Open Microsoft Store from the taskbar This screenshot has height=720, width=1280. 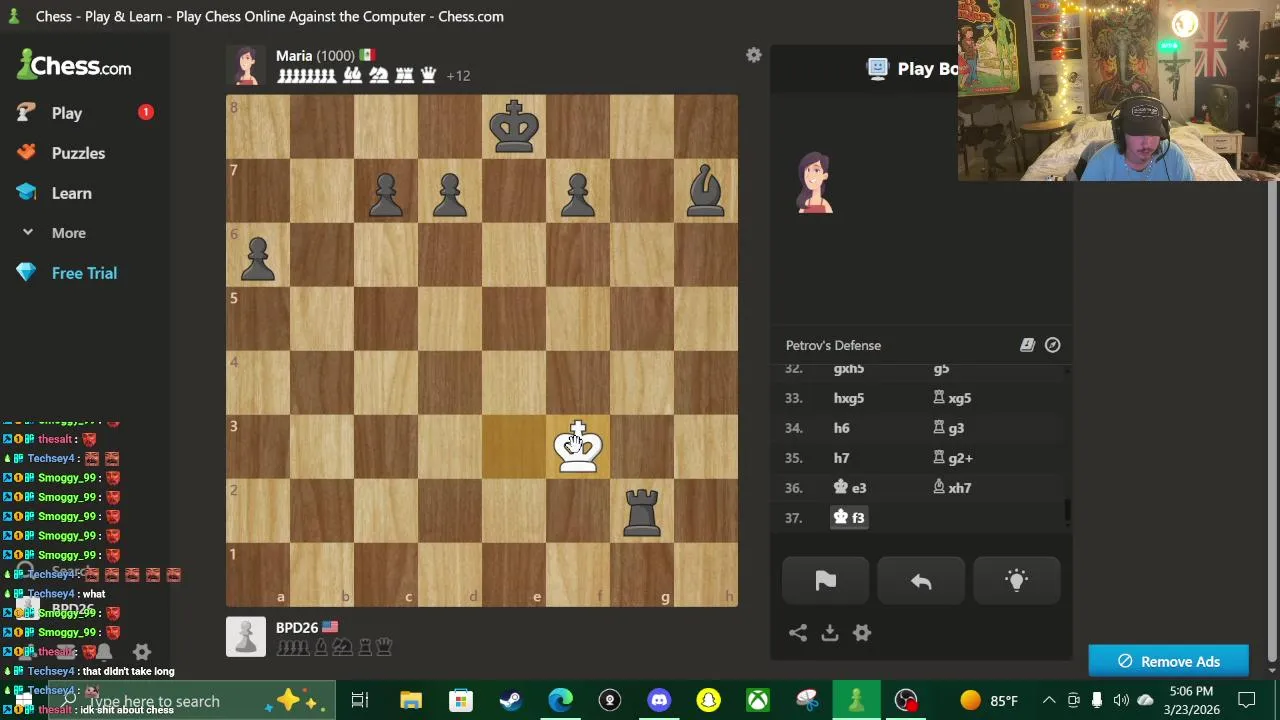pyautogui.click(x=460, y=701)
